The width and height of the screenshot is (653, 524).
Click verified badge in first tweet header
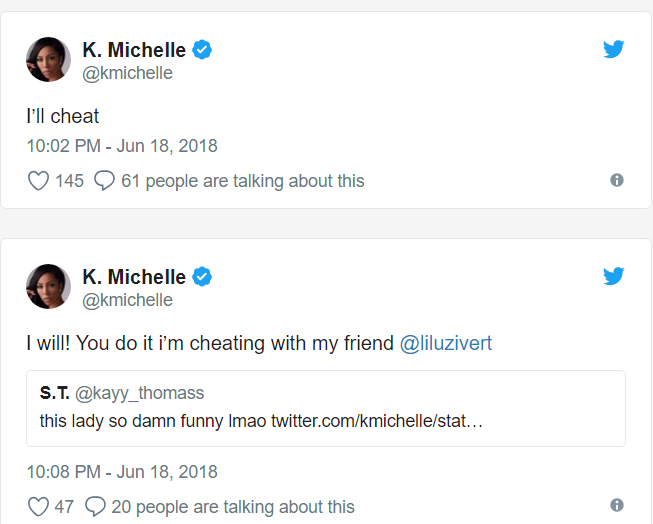202,50
